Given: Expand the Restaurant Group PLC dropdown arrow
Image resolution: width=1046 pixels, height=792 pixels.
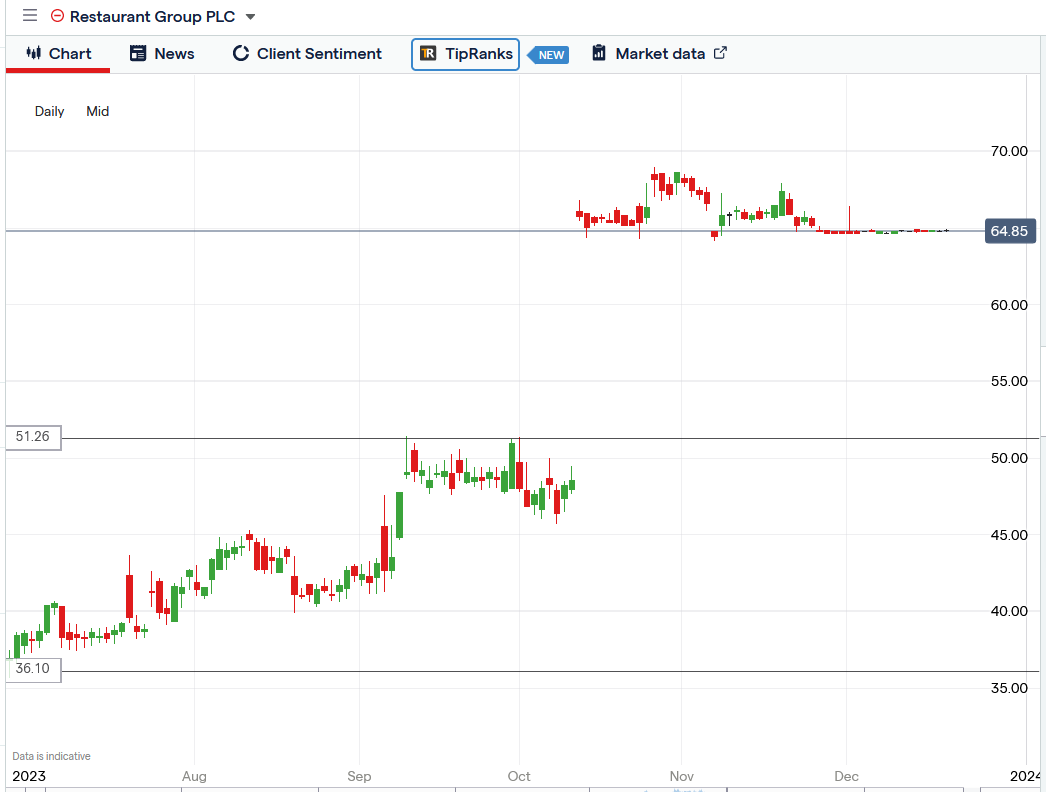Looking at the screenshot, I should [x=250, y=17].
